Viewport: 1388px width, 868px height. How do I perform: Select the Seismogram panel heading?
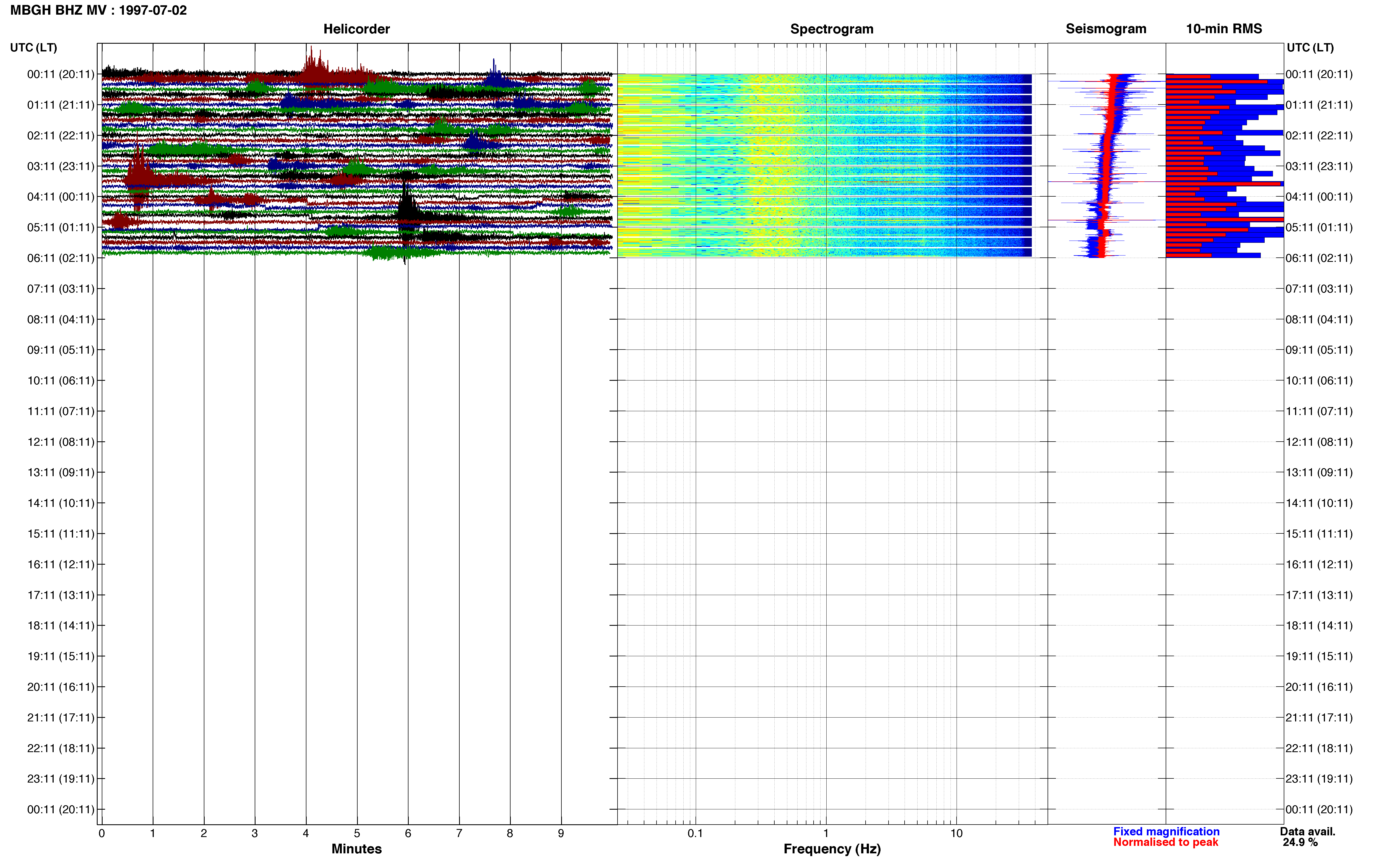pos(1106,29)
